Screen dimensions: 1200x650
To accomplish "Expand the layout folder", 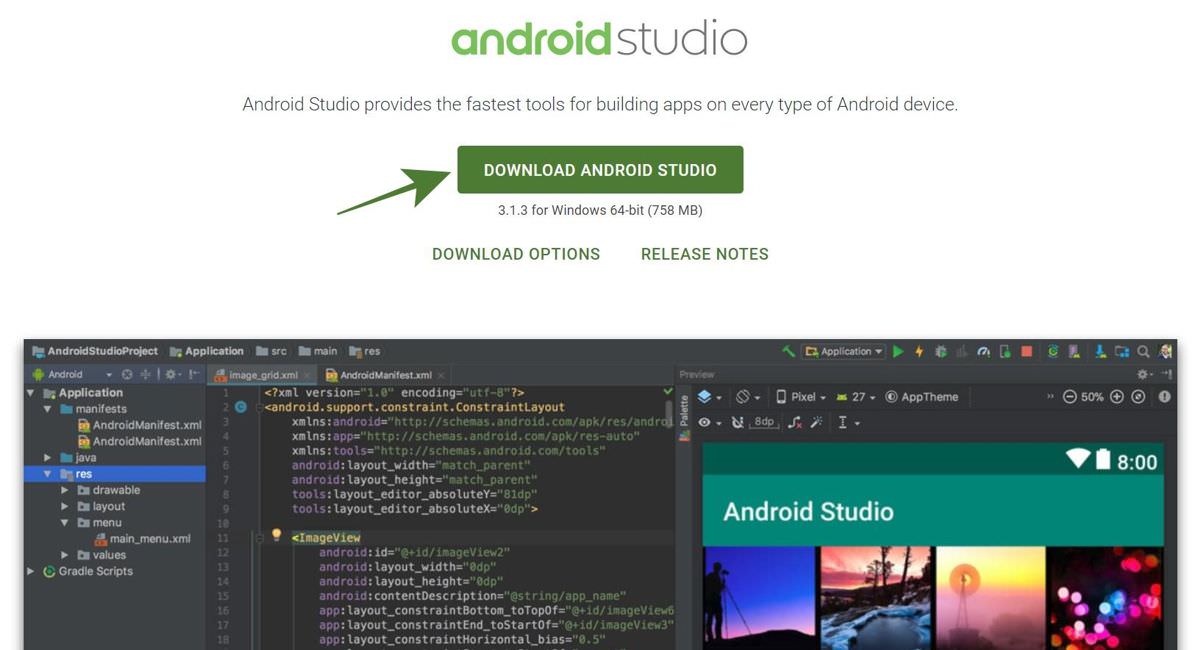I will point(64,506).
